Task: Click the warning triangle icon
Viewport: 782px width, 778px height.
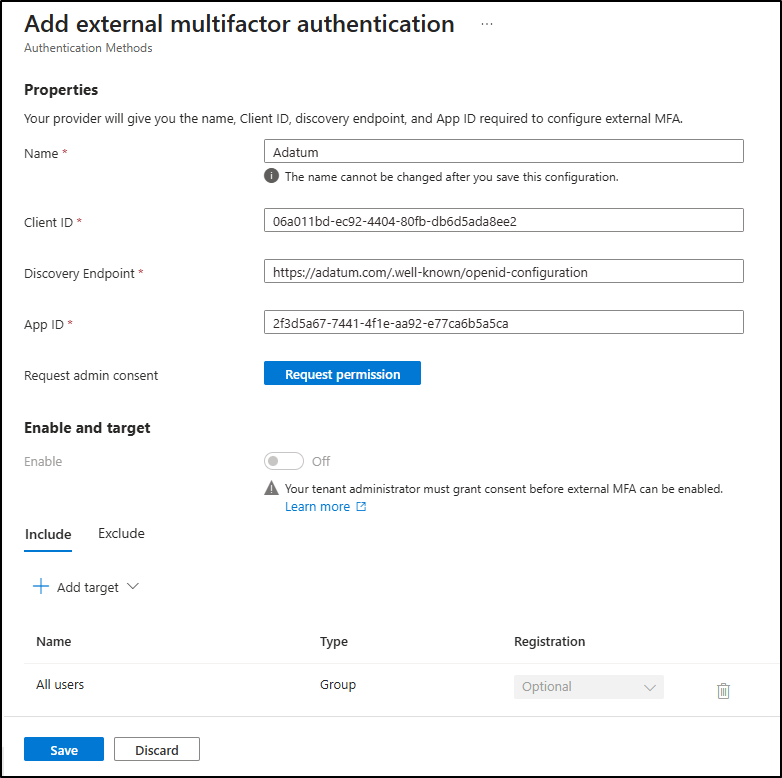Action: coord(271,489)
